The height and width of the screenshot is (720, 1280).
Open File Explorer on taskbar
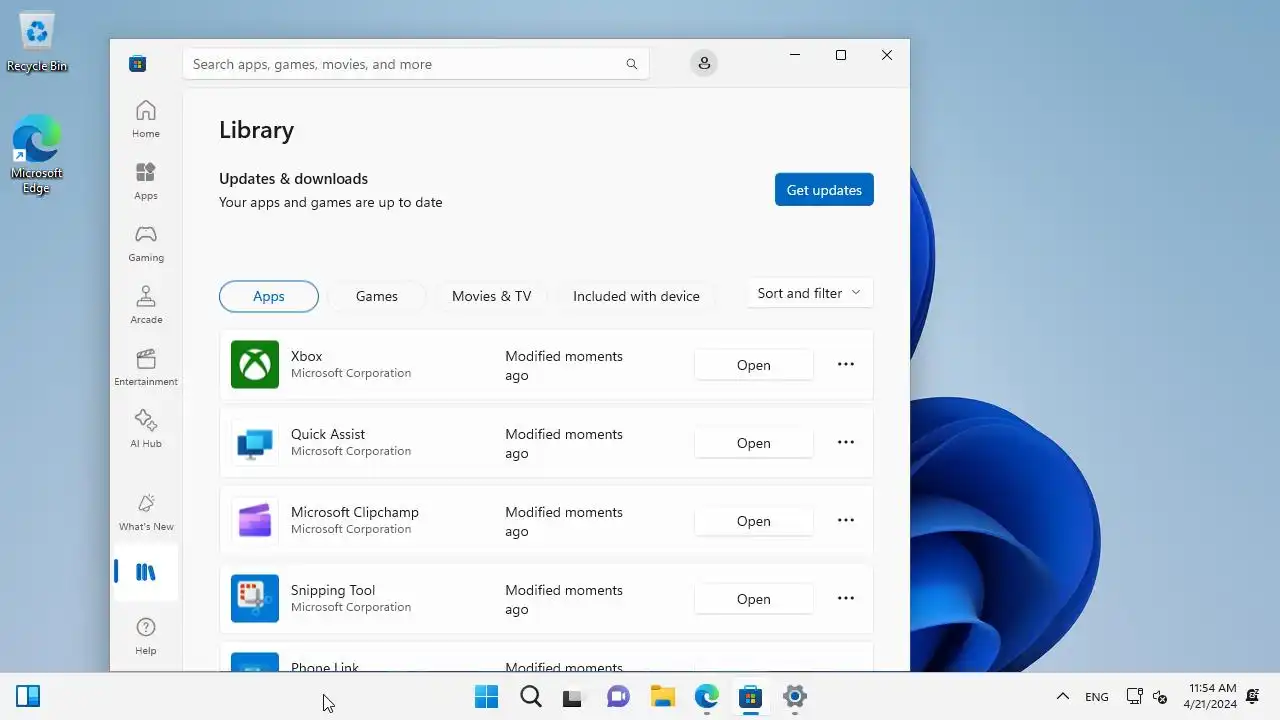tap(662, 696)
